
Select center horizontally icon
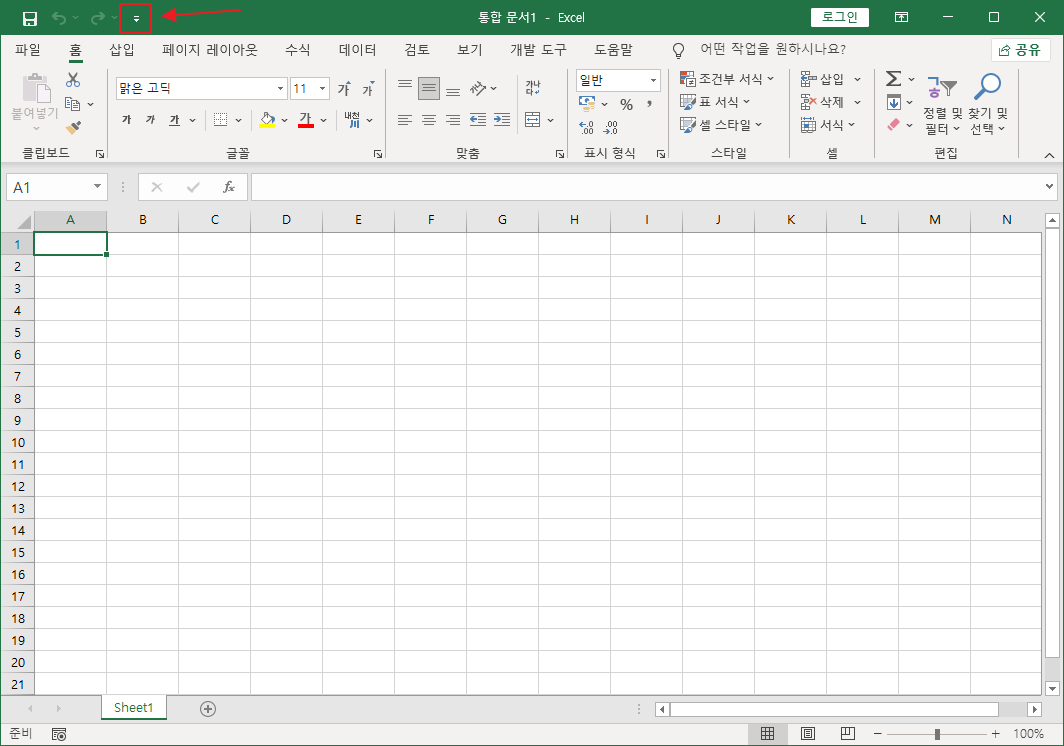click(429, 120)
